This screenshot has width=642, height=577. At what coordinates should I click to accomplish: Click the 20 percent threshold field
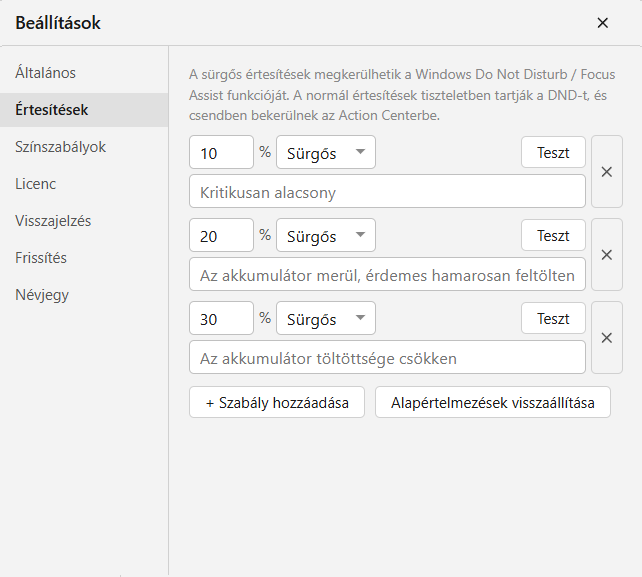(x=221, y=235)
